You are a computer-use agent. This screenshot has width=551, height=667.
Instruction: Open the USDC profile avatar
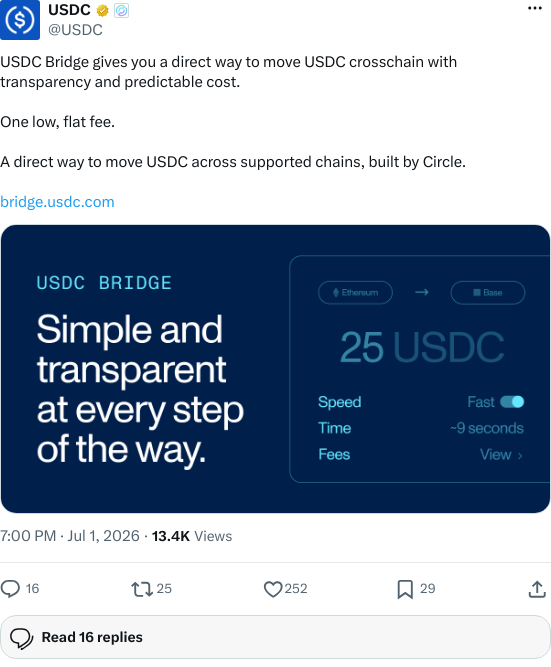click(x=20, y=20)
